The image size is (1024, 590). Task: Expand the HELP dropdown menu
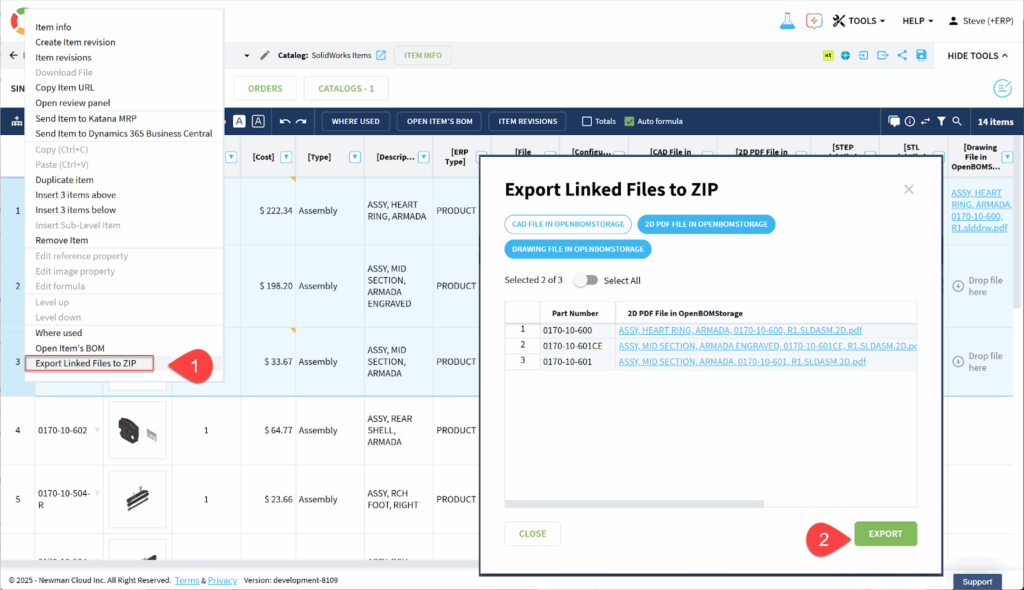click(x=917, y=21)
